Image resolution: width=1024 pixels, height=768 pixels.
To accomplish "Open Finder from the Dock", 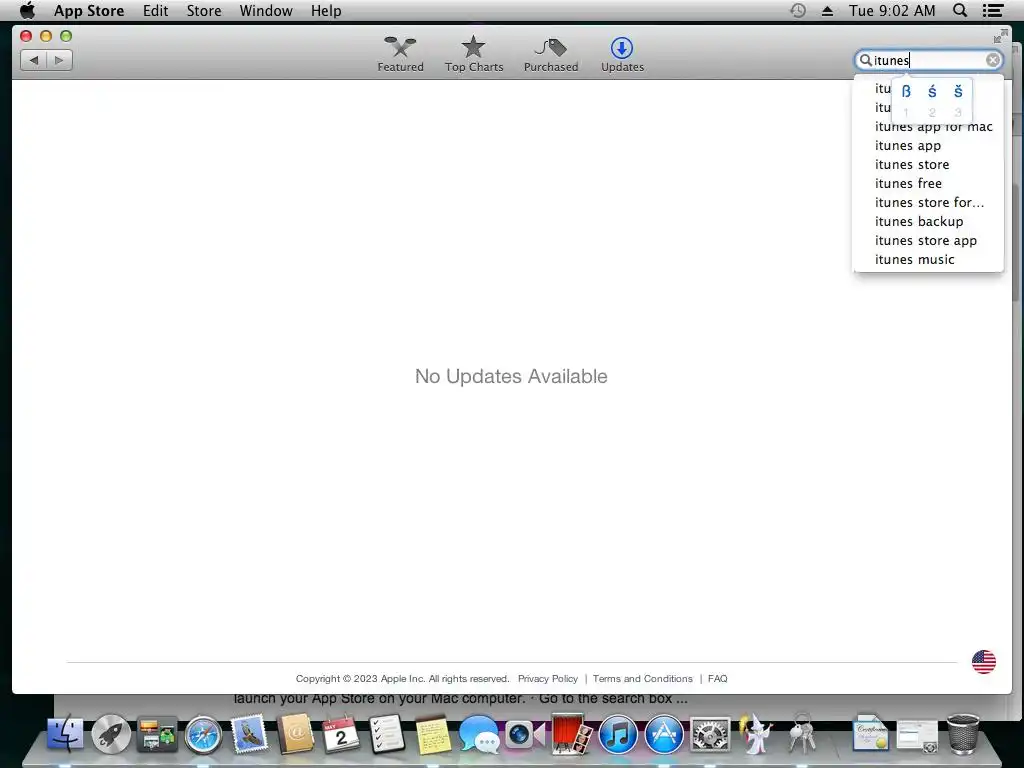I will pyautogui.click(x=65, y=734).
